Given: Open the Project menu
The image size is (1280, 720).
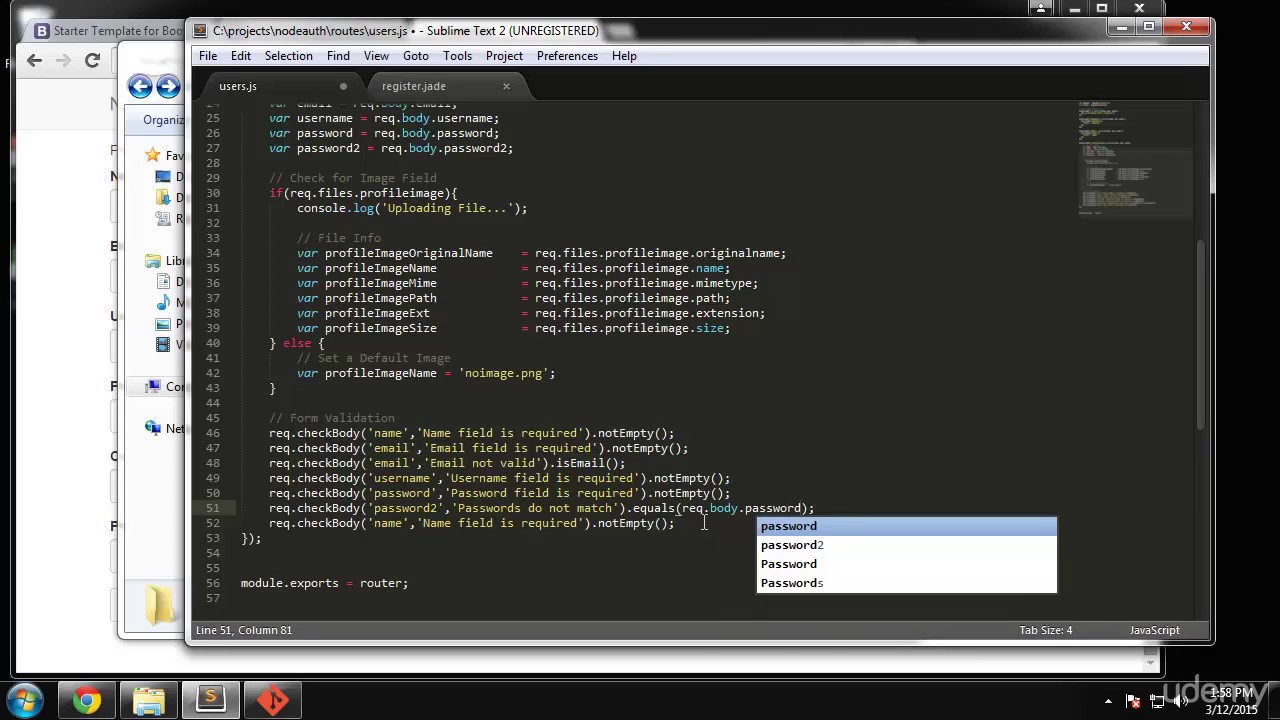Looking at the screenshot, I should pyautogui.click(x=504, y=56).
